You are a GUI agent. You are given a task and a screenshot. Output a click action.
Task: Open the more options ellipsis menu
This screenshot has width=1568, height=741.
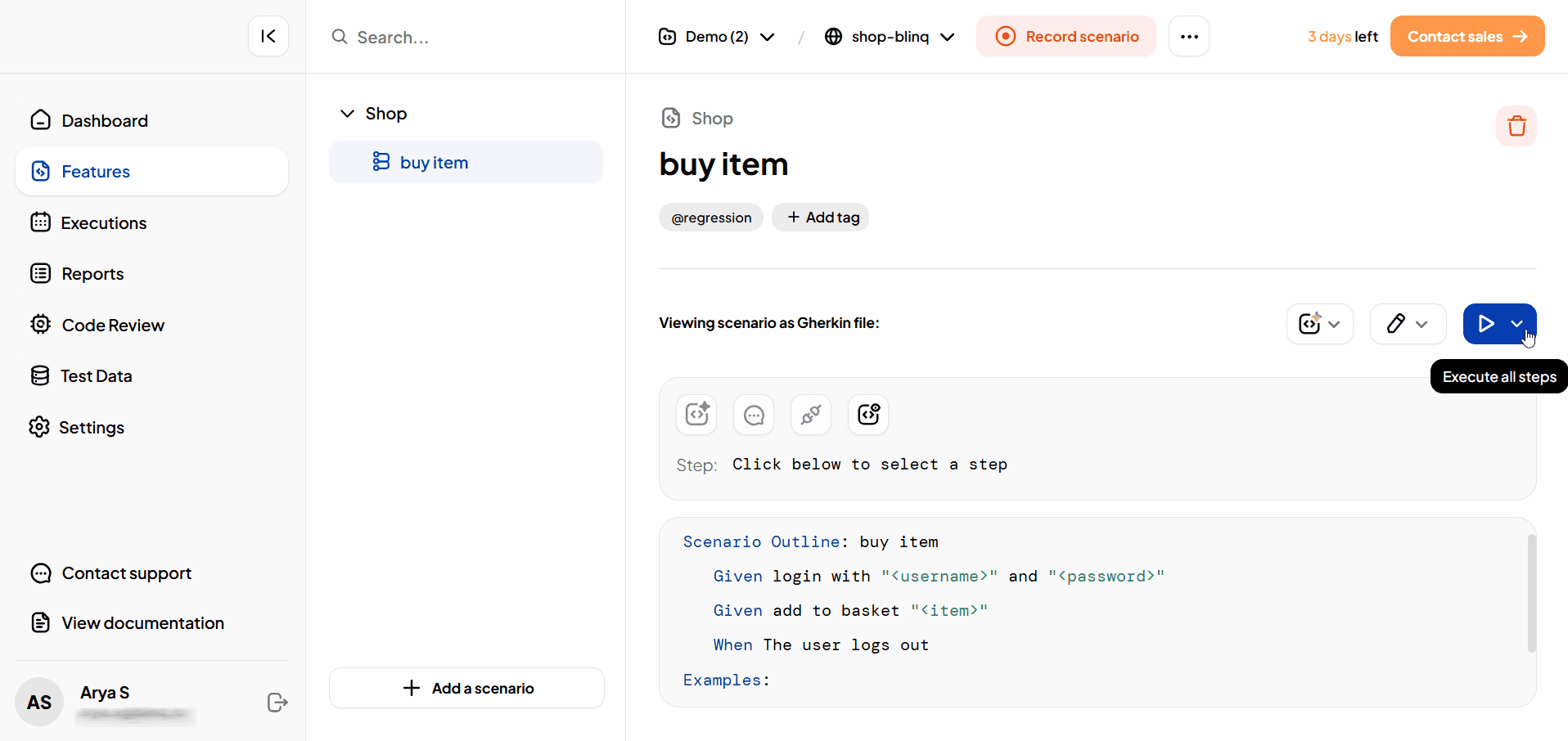point(1189,37)
